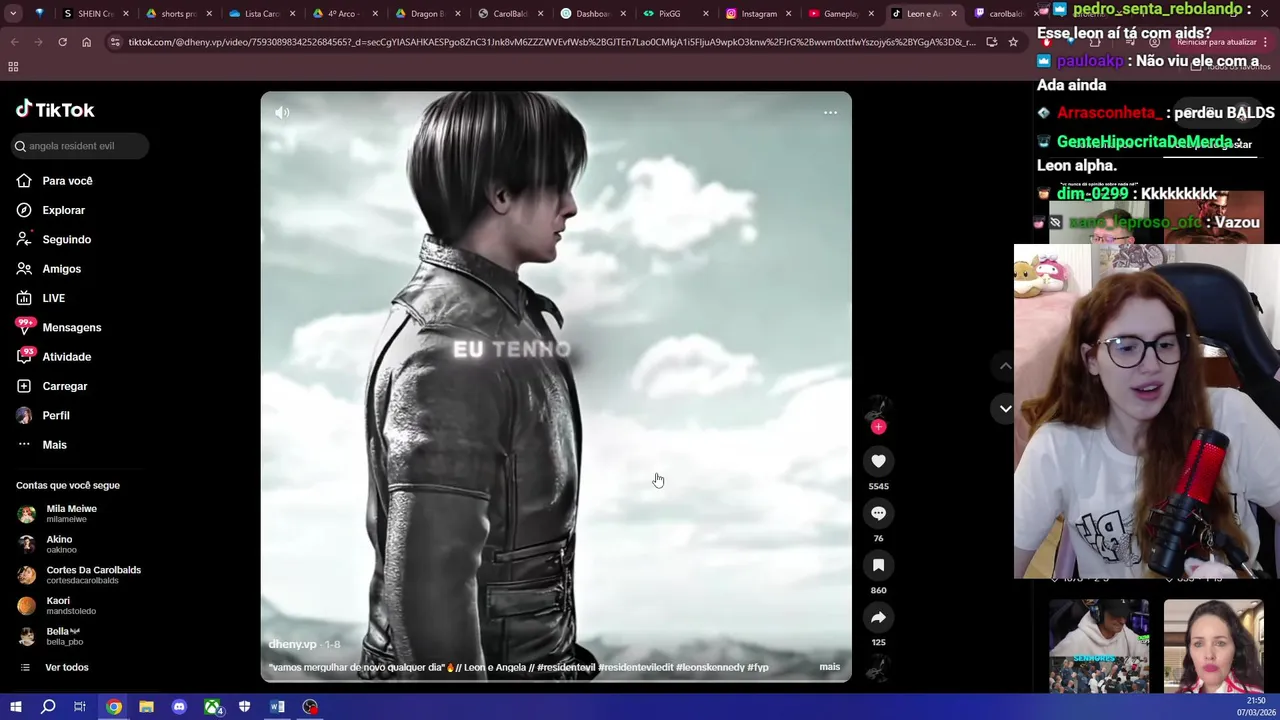
Task: Open the Para você feed
Action: [x=67, y=181]
